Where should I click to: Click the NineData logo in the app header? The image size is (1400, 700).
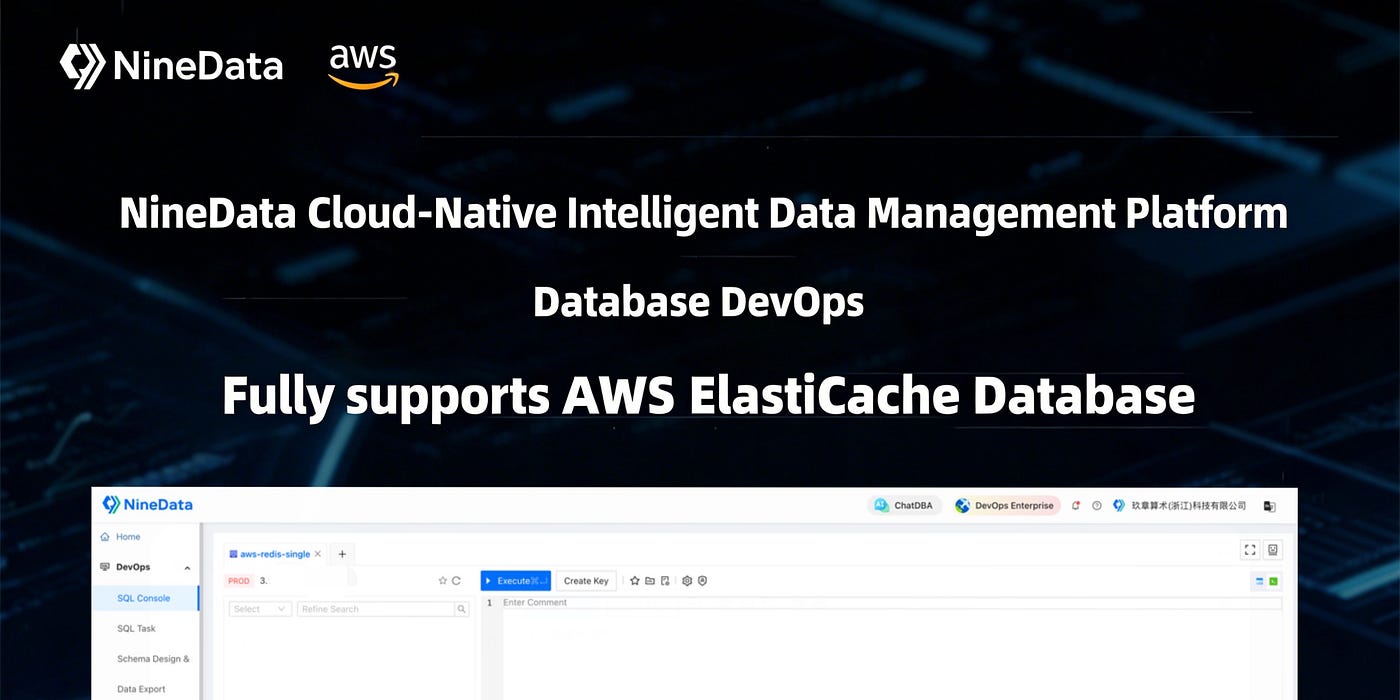coord(147,505)
